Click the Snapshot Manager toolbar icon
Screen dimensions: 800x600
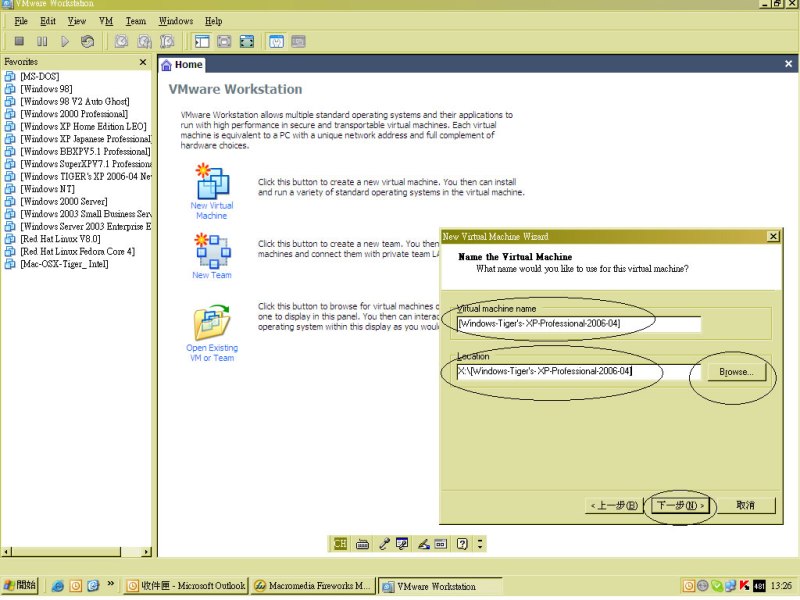pos(167,41)
